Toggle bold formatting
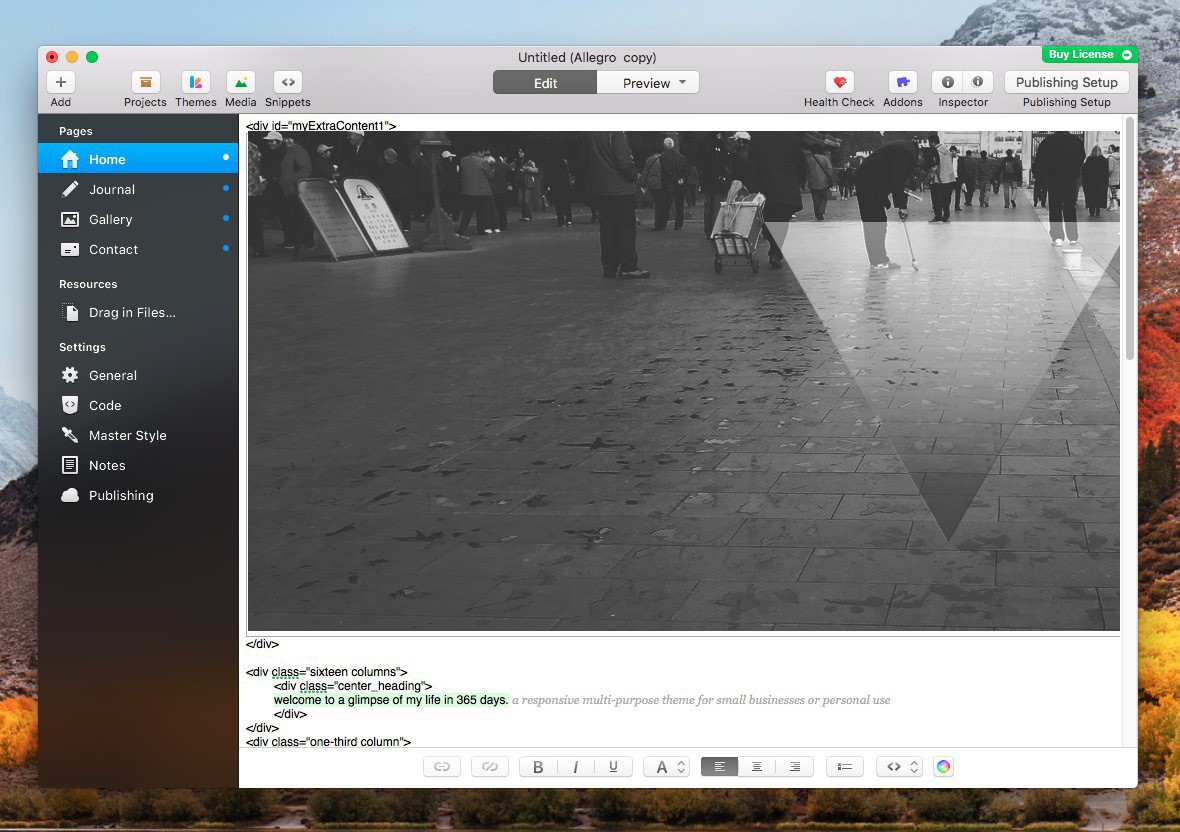1180x832 pixels. pyautogui.click(x=538, y=767)
